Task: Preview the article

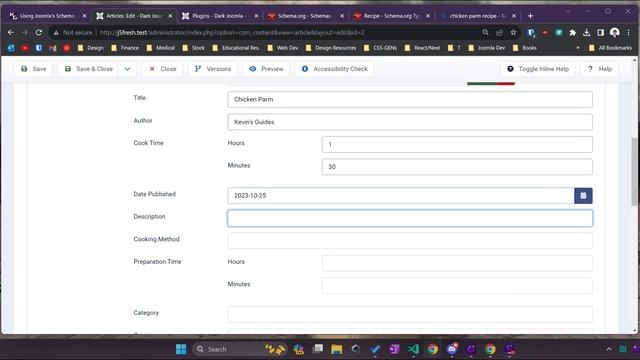Action: pos(266,69)
